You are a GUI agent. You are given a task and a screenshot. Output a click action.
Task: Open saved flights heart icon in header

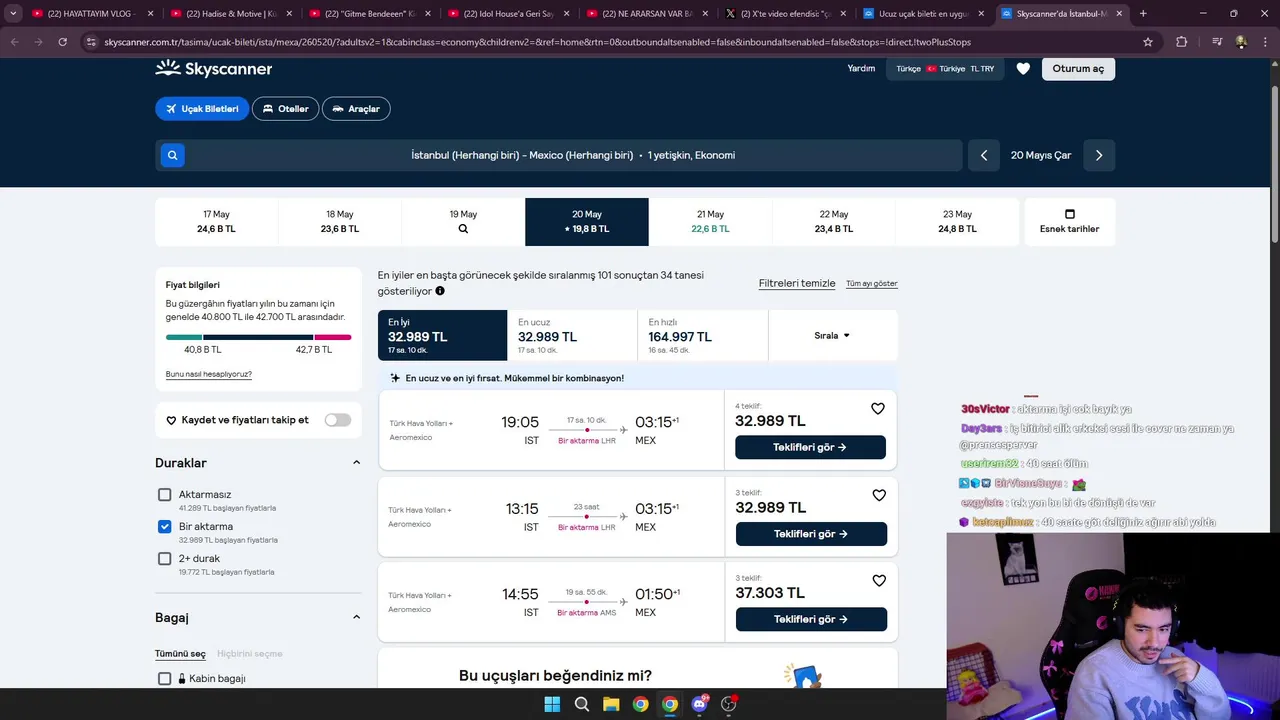click(1023, 69)
